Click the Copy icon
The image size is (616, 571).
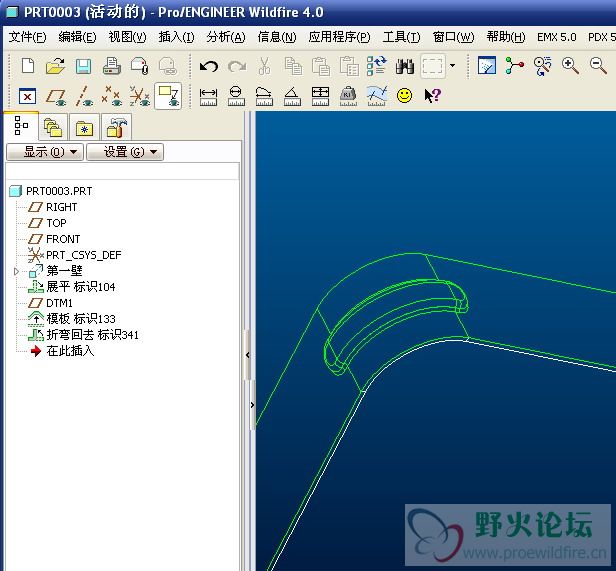[293, 66]
